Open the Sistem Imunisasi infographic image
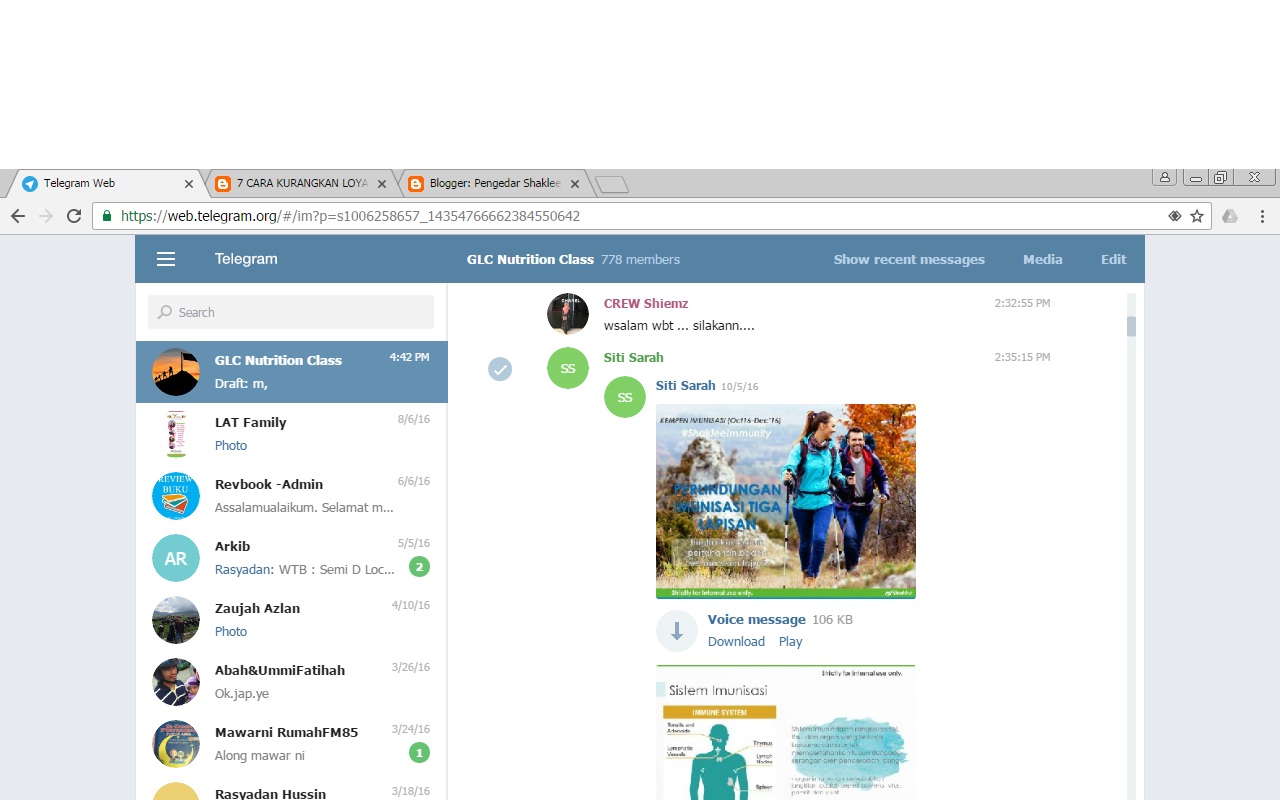The width and height of the screenshot is (1280, 800). click(786, 732)
